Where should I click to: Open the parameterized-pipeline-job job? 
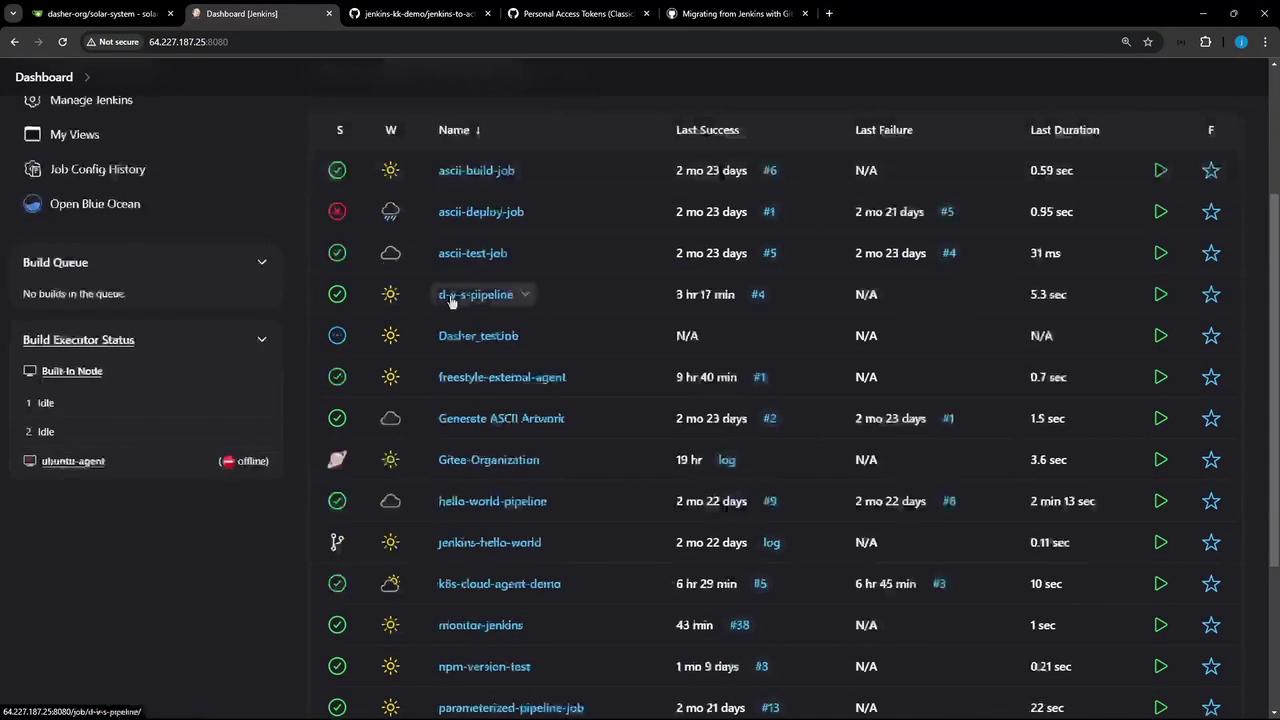coord(511,708)
